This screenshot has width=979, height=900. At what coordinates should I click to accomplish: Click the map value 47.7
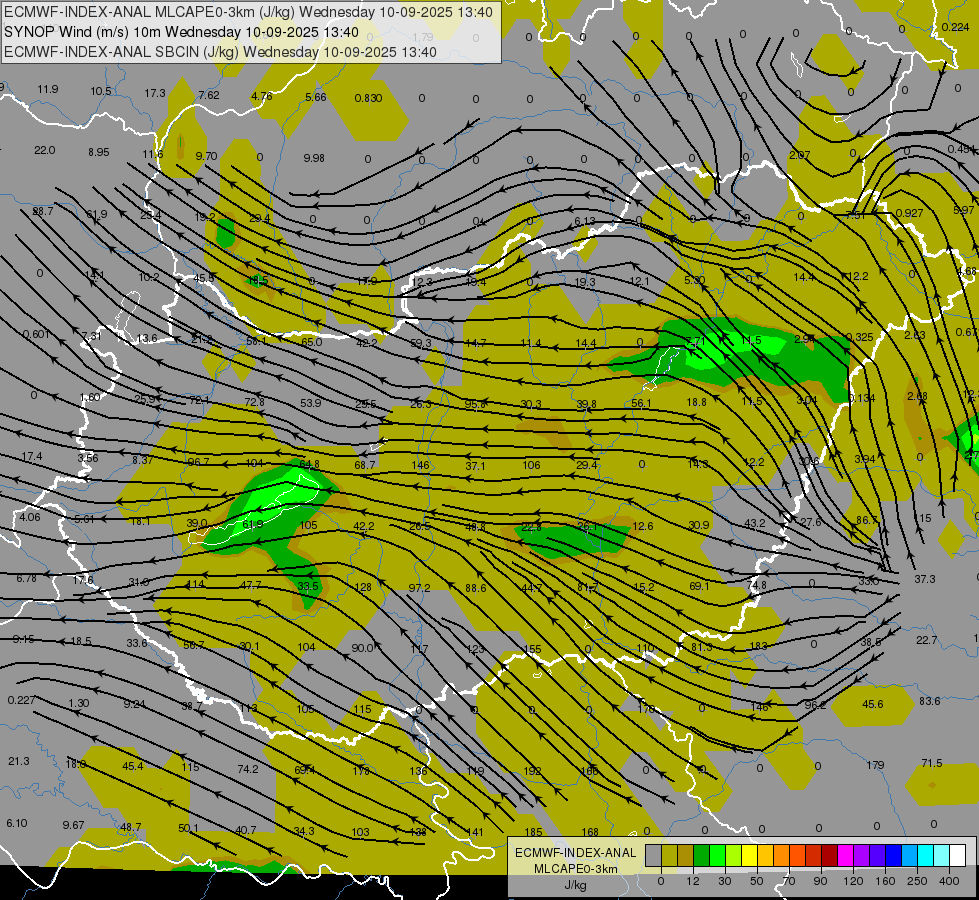point(250,585)
